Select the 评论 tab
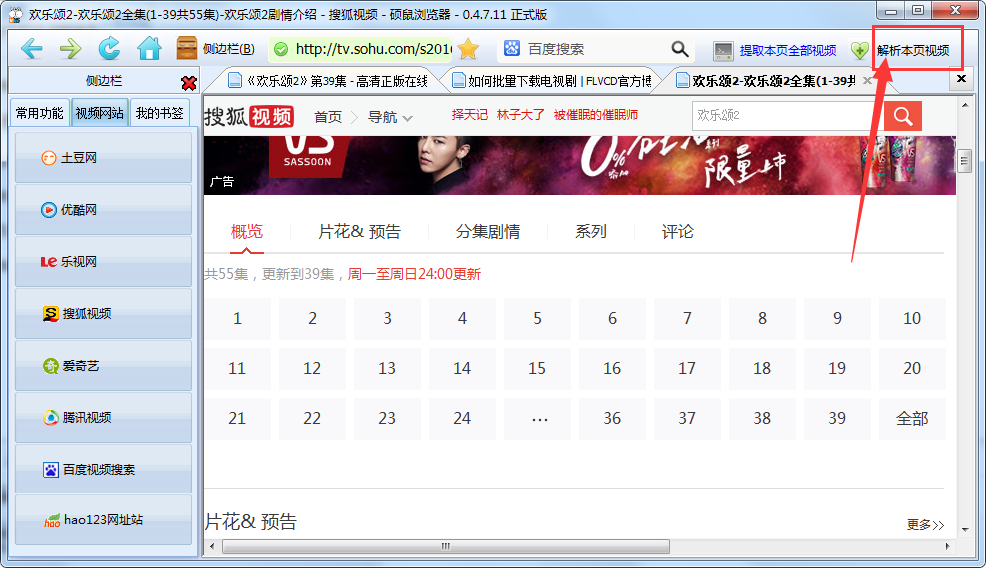Image resolution: width=986 pixels, height=568 pixels. 677,231
